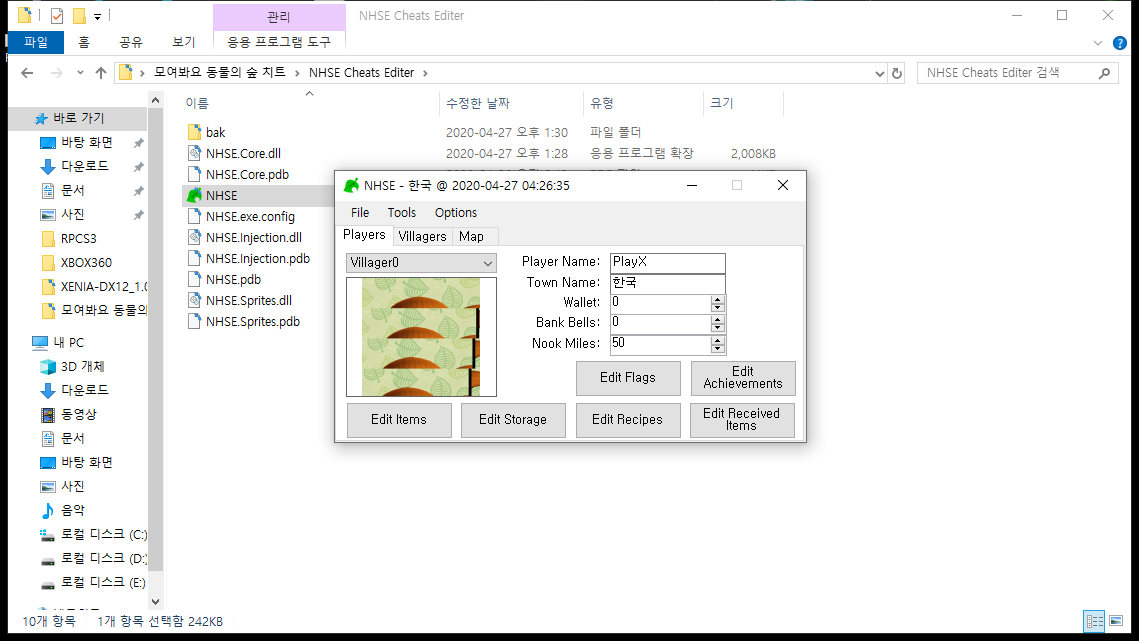Click the player photo thumbnail
The height and width of the screenshot is (641, 1139).
tap(421, 337)
